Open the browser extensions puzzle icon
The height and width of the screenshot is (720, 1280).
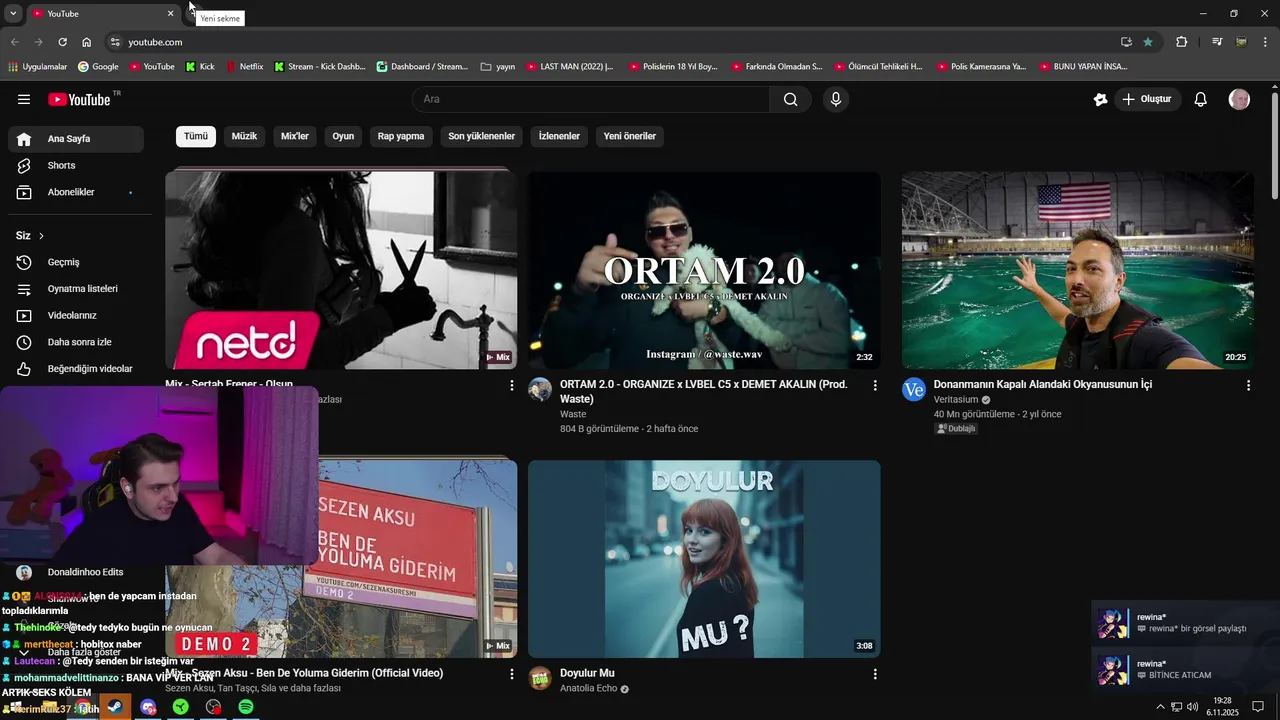coord(1182,42)
